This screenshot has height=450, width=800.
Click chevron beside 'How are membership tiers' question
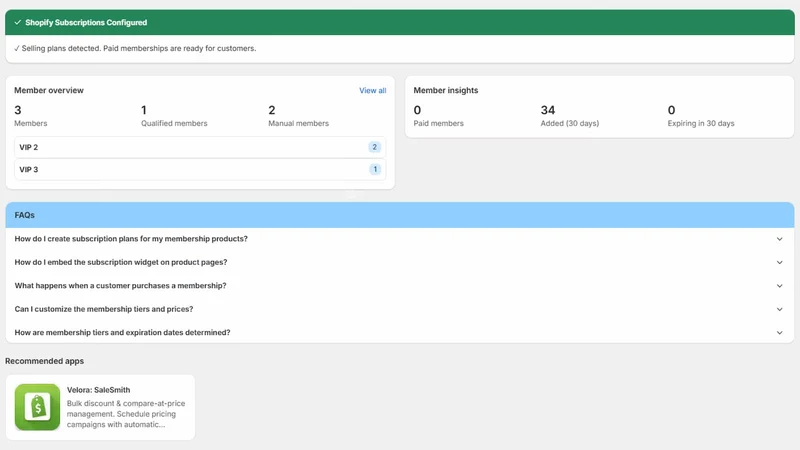pyautogui.click(x=780, y=333)
